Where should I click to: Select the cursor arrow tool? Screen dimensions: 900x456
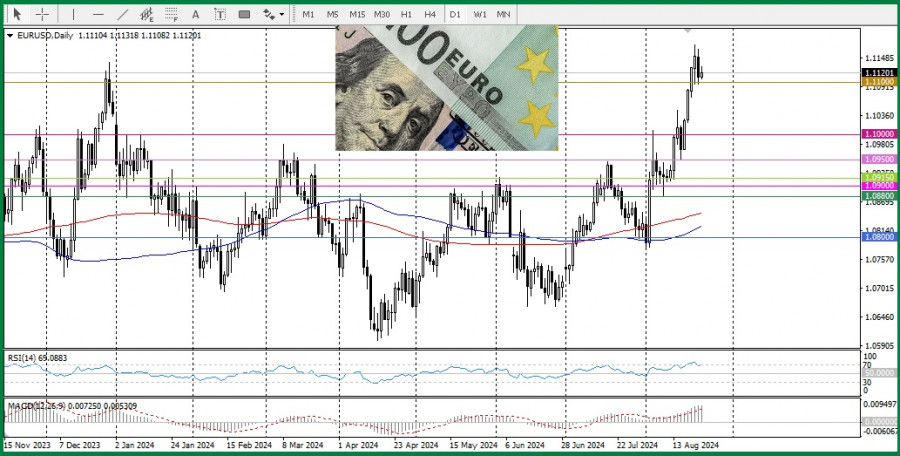17,14
